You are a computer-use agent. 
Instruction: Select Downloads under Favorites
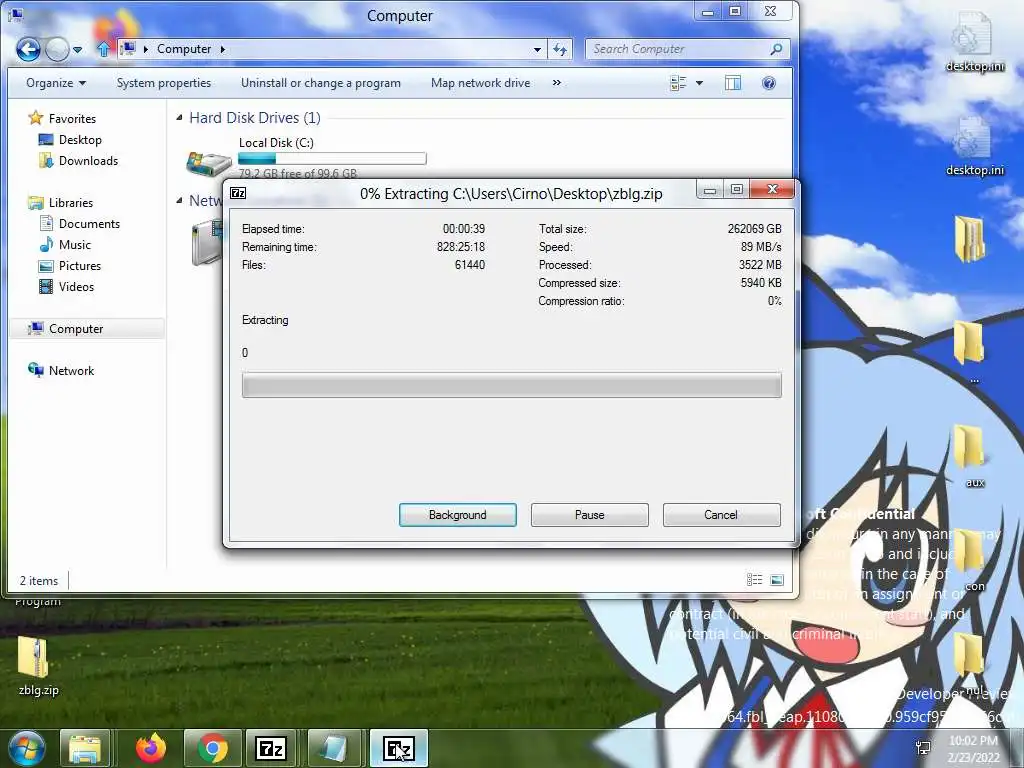88,161
